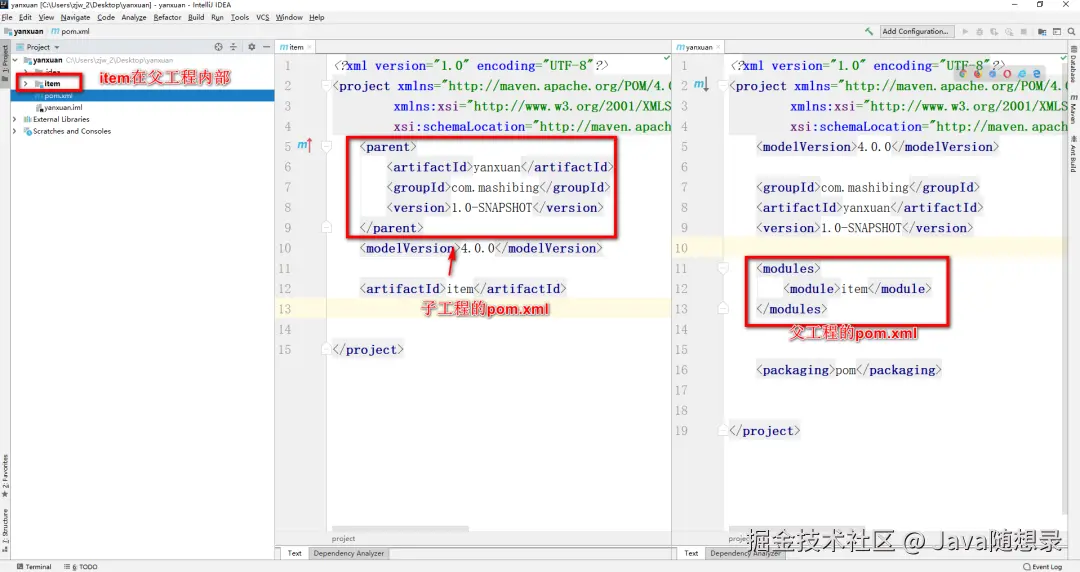The width and height of the screenshot is (1080, 572).
Task: Open the Build menu
Action: tap(196, 17)
